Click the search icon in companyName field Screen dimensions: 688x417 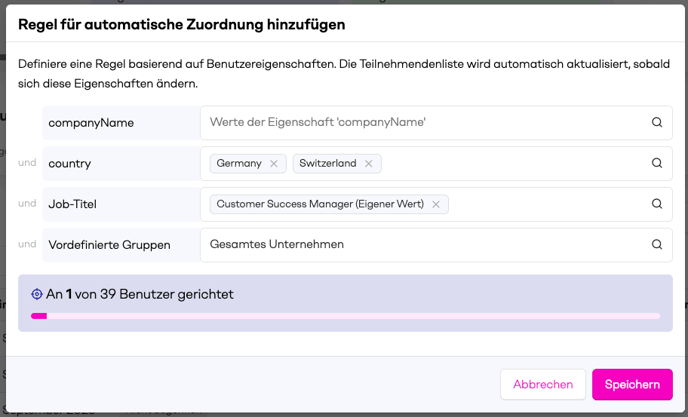pos(657,122)
